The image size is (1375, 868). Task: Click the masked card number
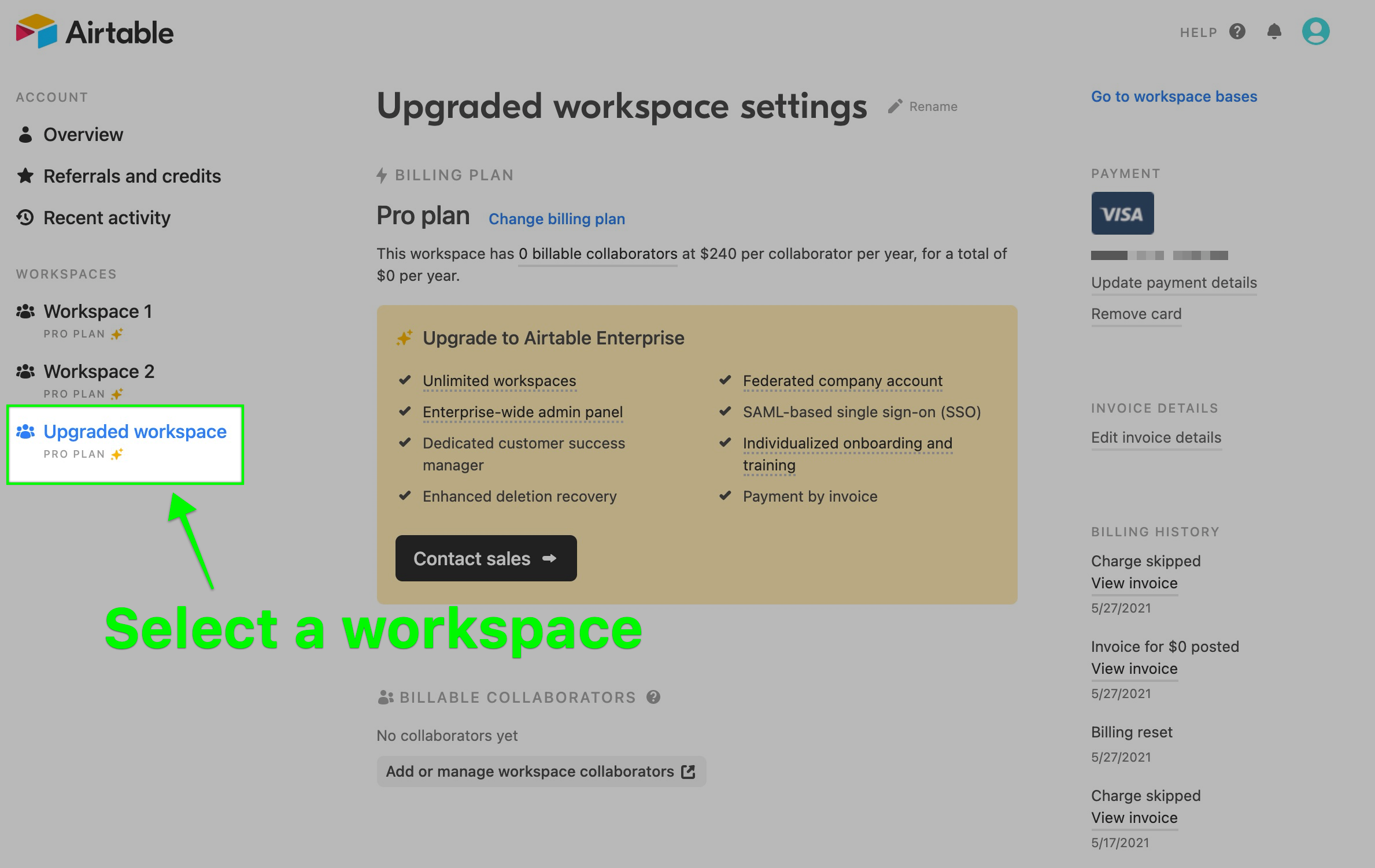(1159, 255)
